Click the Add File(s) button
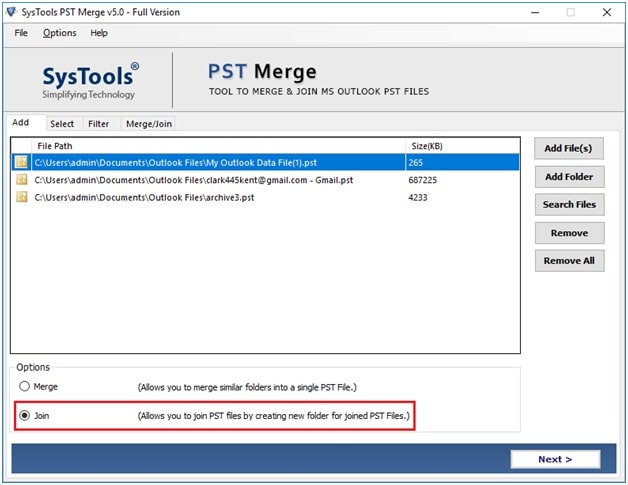628x485 pixels. pyautogui.click(x=568, y=148)
